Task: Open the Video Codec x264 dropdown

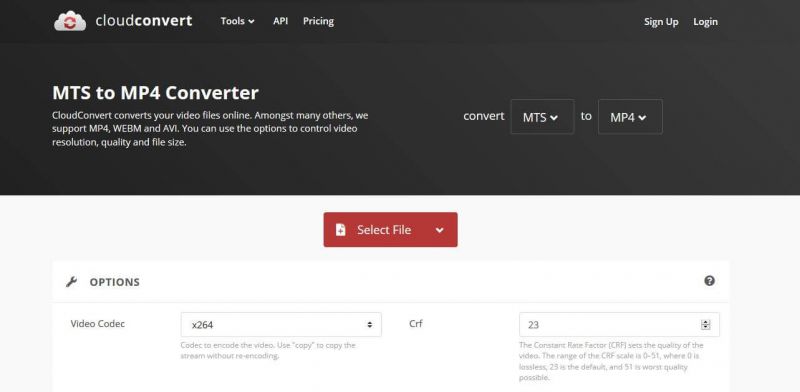Action: click(x=281, y=325)
